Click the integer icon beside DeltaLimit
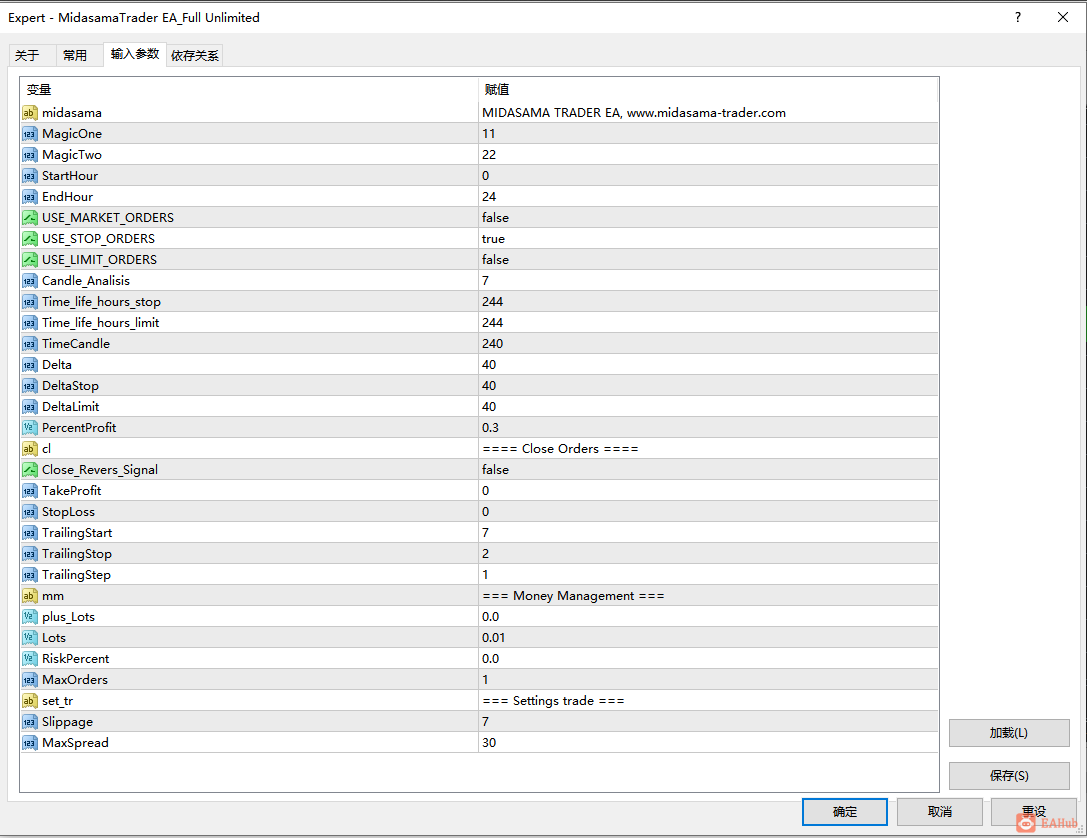The height and width of the screenshot is (838, 1087). [x=29, y=407]
